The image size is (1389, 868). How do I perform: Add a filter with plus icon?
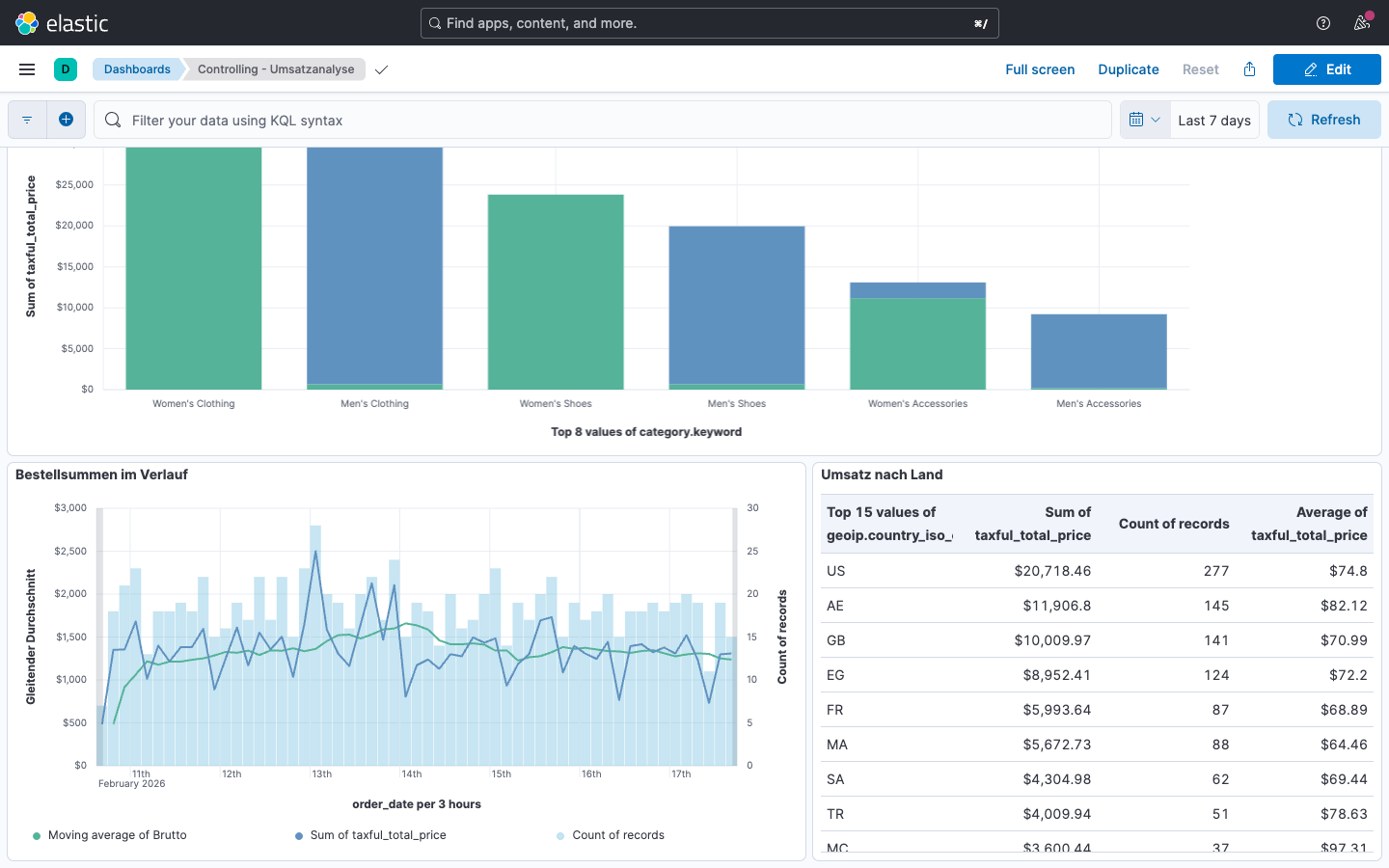point(66,120)
